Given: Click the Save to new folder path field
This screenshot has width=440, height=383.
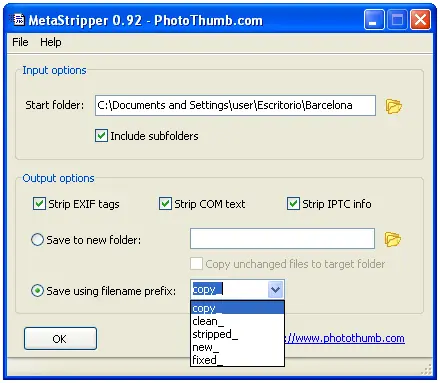Looking at the screenshot, I should [282, 238].
